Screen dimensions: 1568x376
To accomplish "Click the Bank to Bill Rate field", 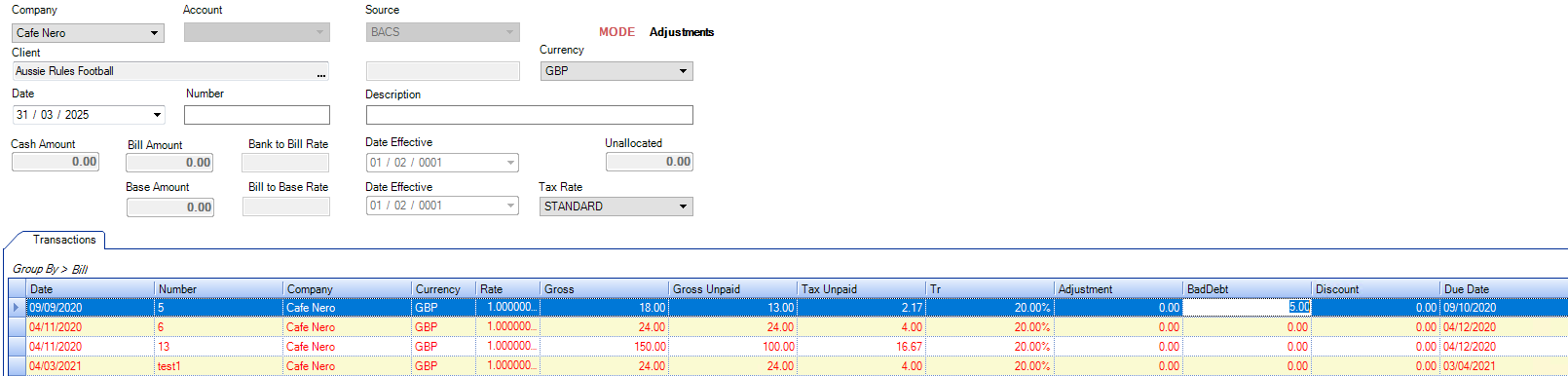I will [x=286, y=163].
